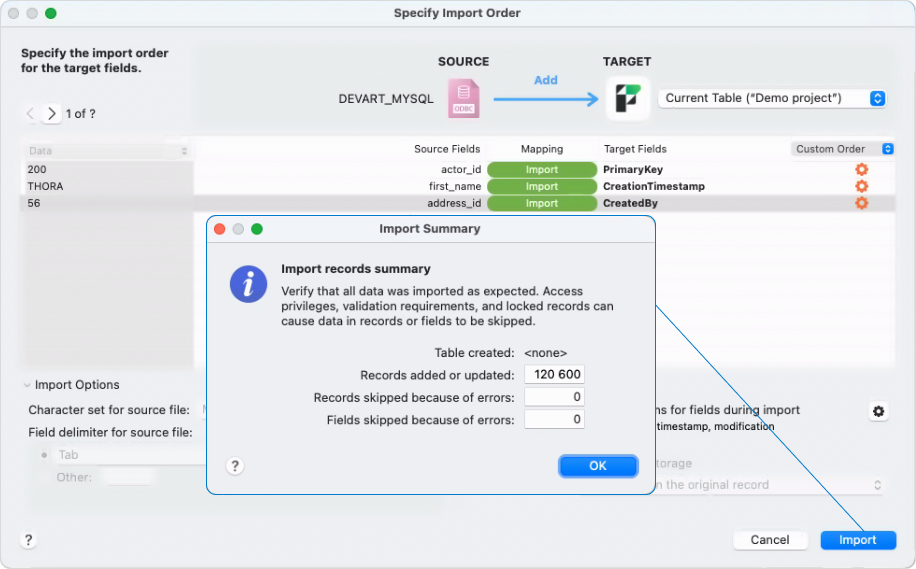Select the data value 200
The image size is (916, 569).
(x=37, y=169)
